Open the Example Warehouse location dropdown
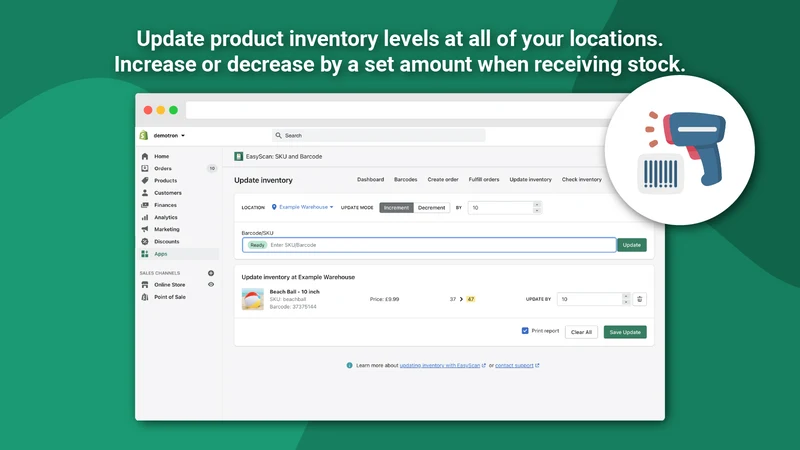800x450 pixels. click(x=302, y=207)
